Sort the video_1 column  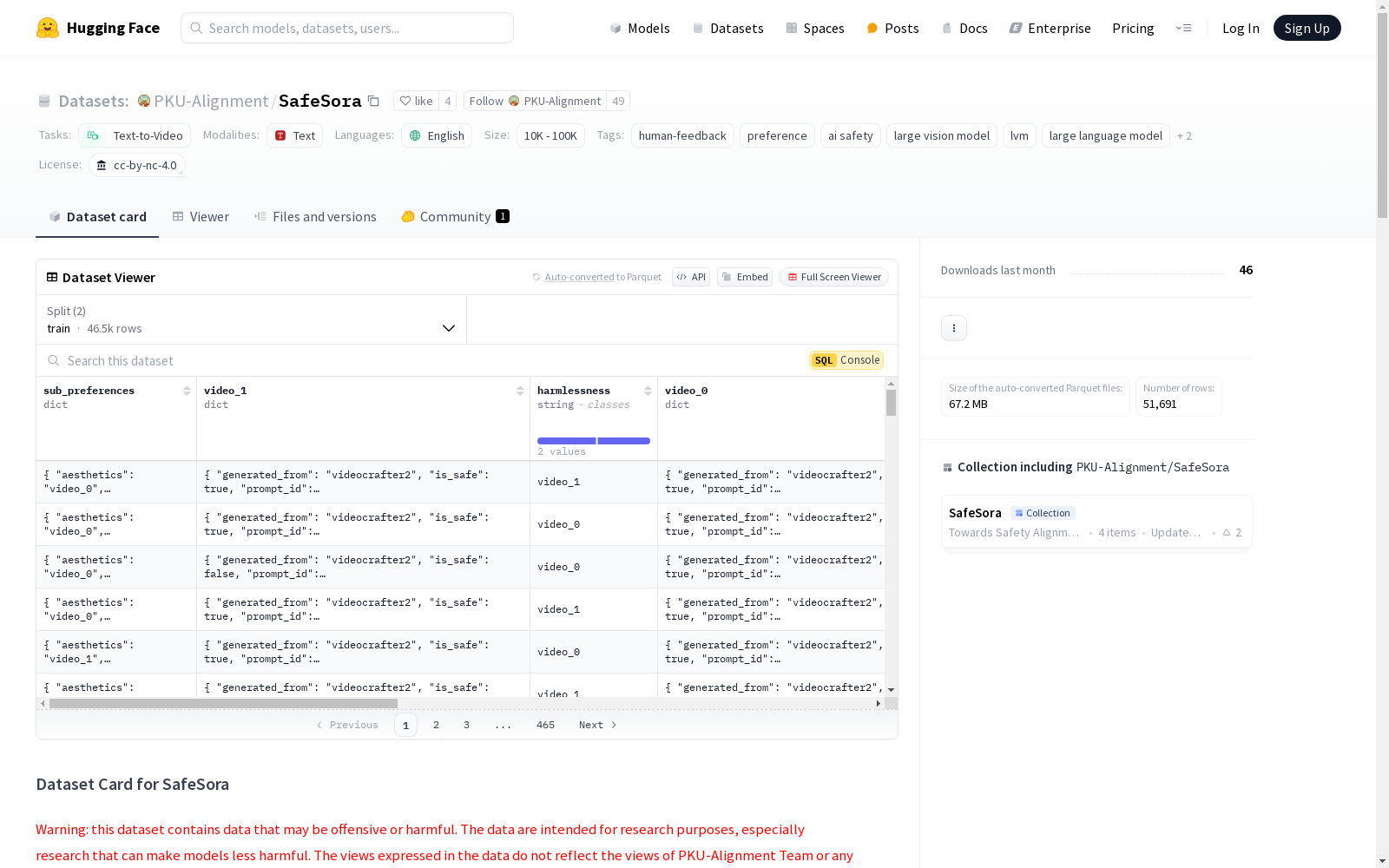pyautogui.click(x=520, y=391)
